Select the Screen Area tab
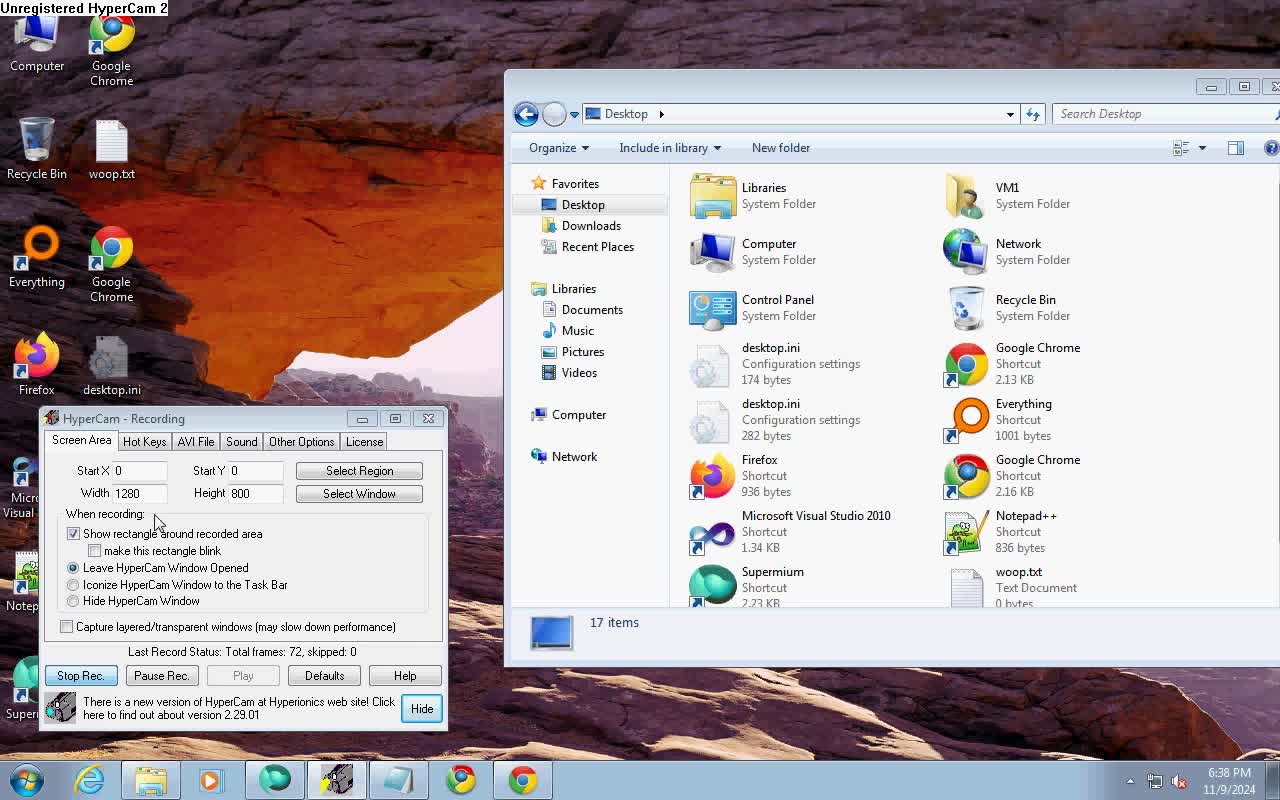The height and width of the screenshot is (800, 1280). [82, 440]
